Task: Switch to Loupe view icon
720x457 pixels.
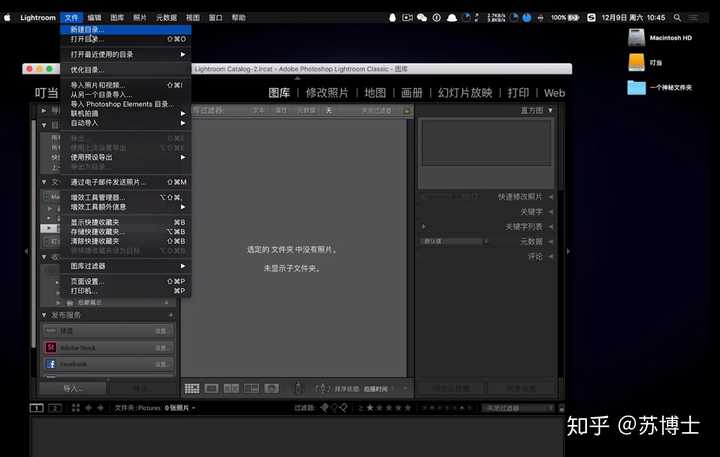Action: [x=211, y=389]
